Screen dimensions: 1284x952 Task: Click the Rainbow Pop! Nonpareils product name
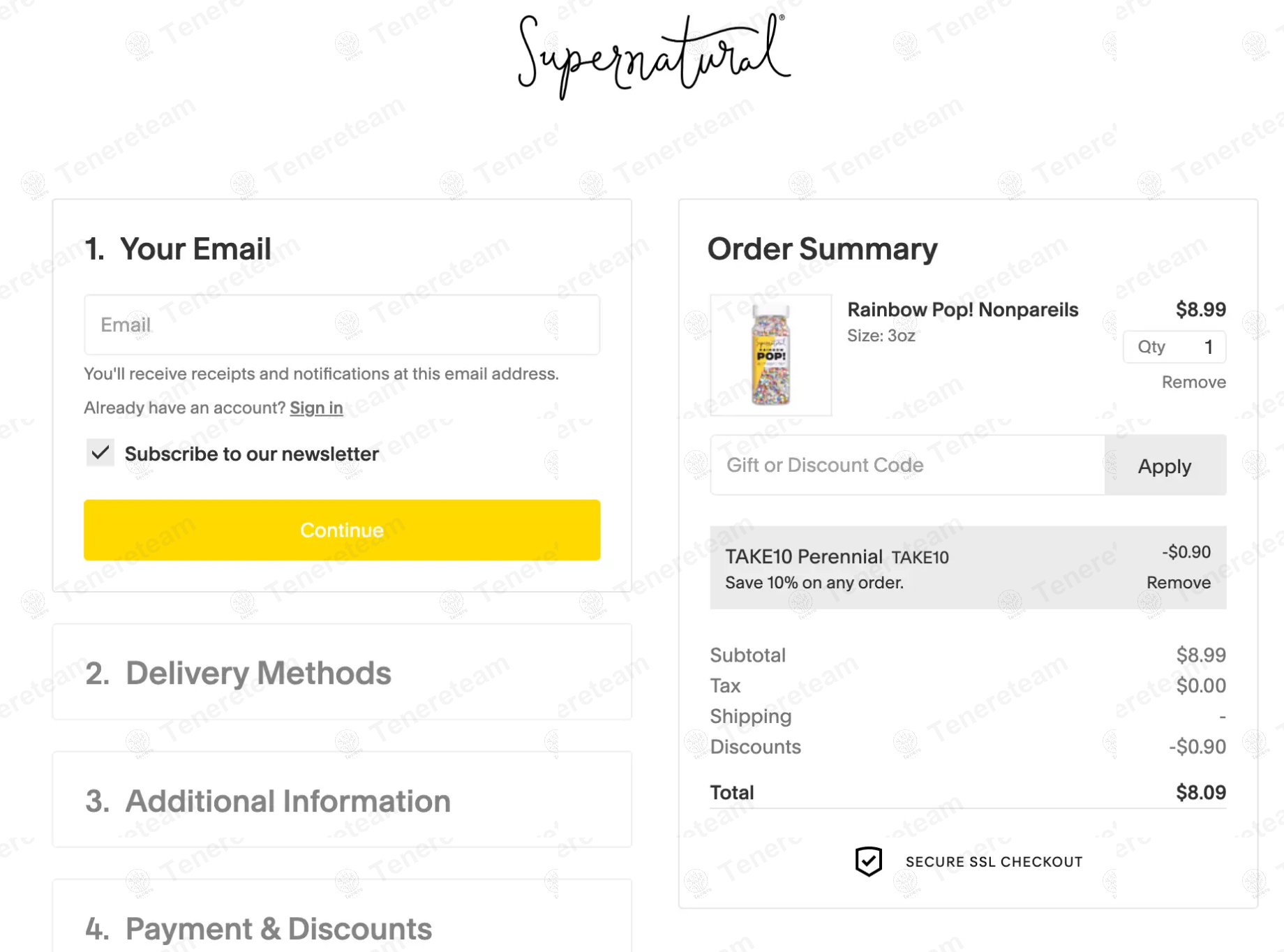point(962,310)
